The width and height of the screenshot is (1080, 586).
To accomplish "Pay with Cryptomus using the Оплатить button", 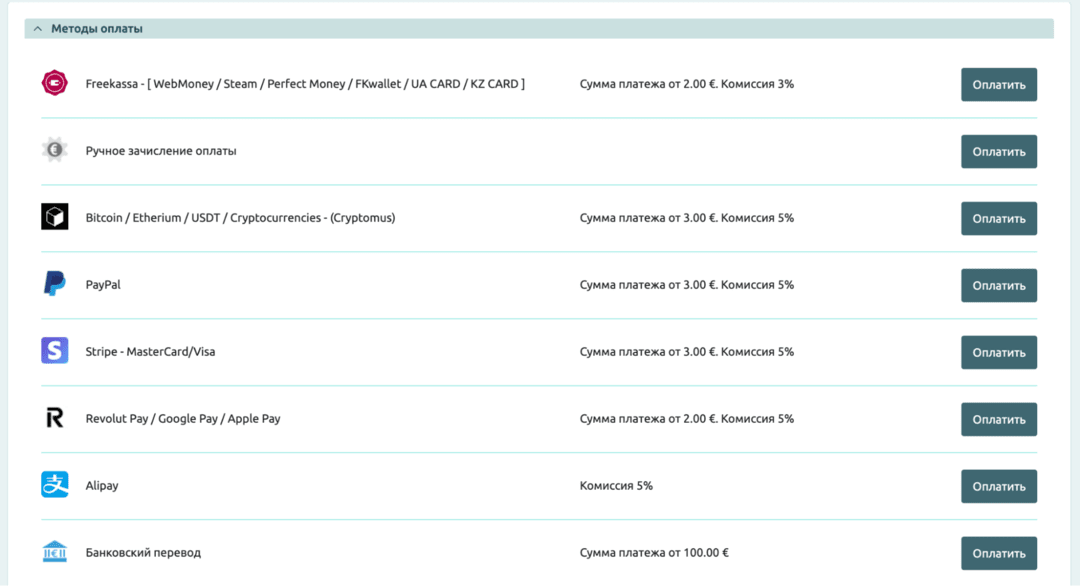I will tap(998, 218).
